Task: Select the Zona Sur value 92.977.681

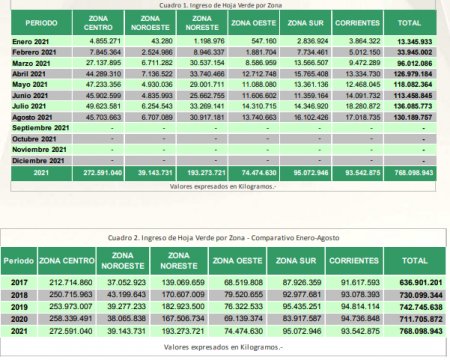Action: (302, 294)
